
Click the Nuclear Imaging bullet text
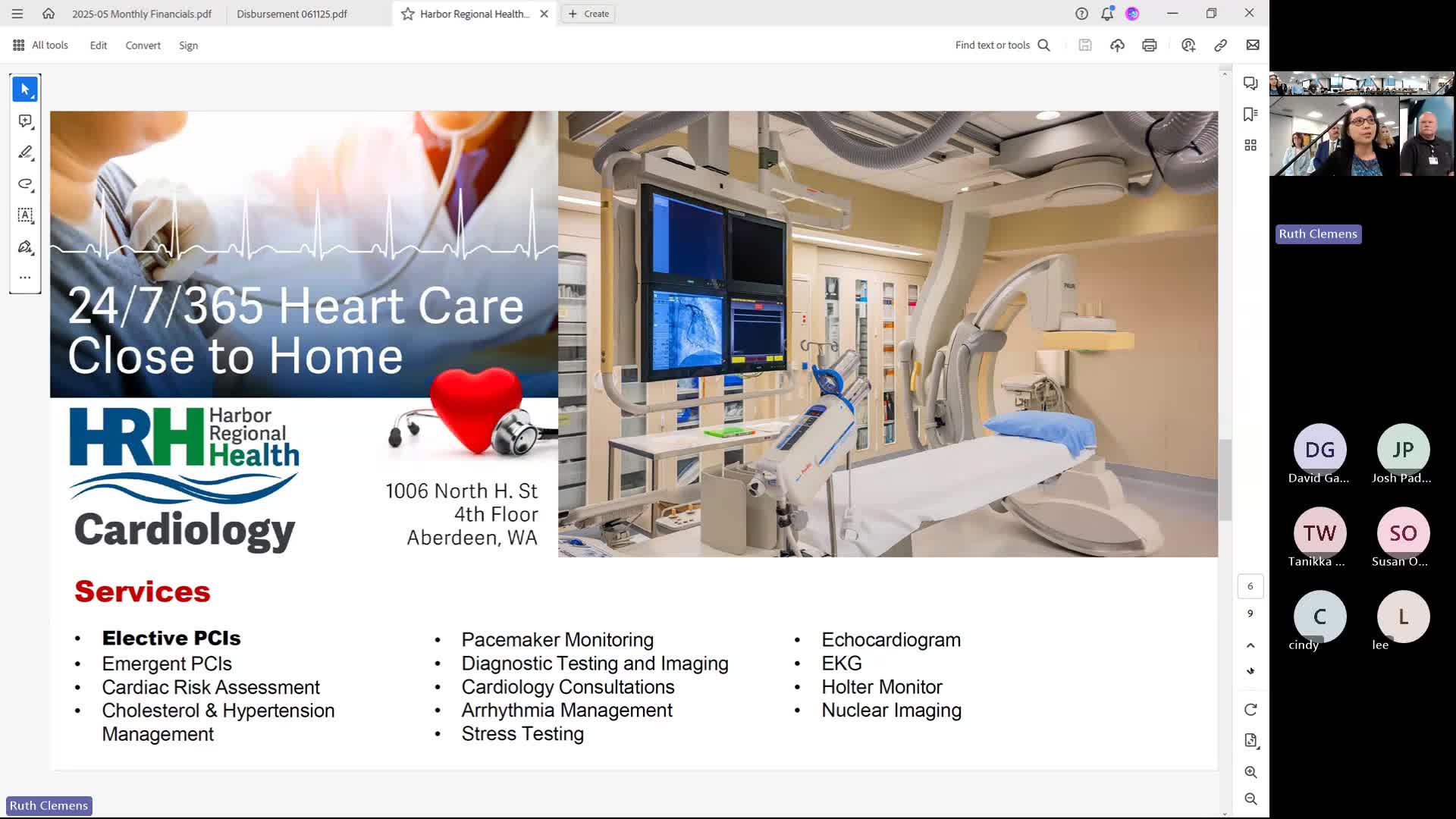tap(891, 711)
